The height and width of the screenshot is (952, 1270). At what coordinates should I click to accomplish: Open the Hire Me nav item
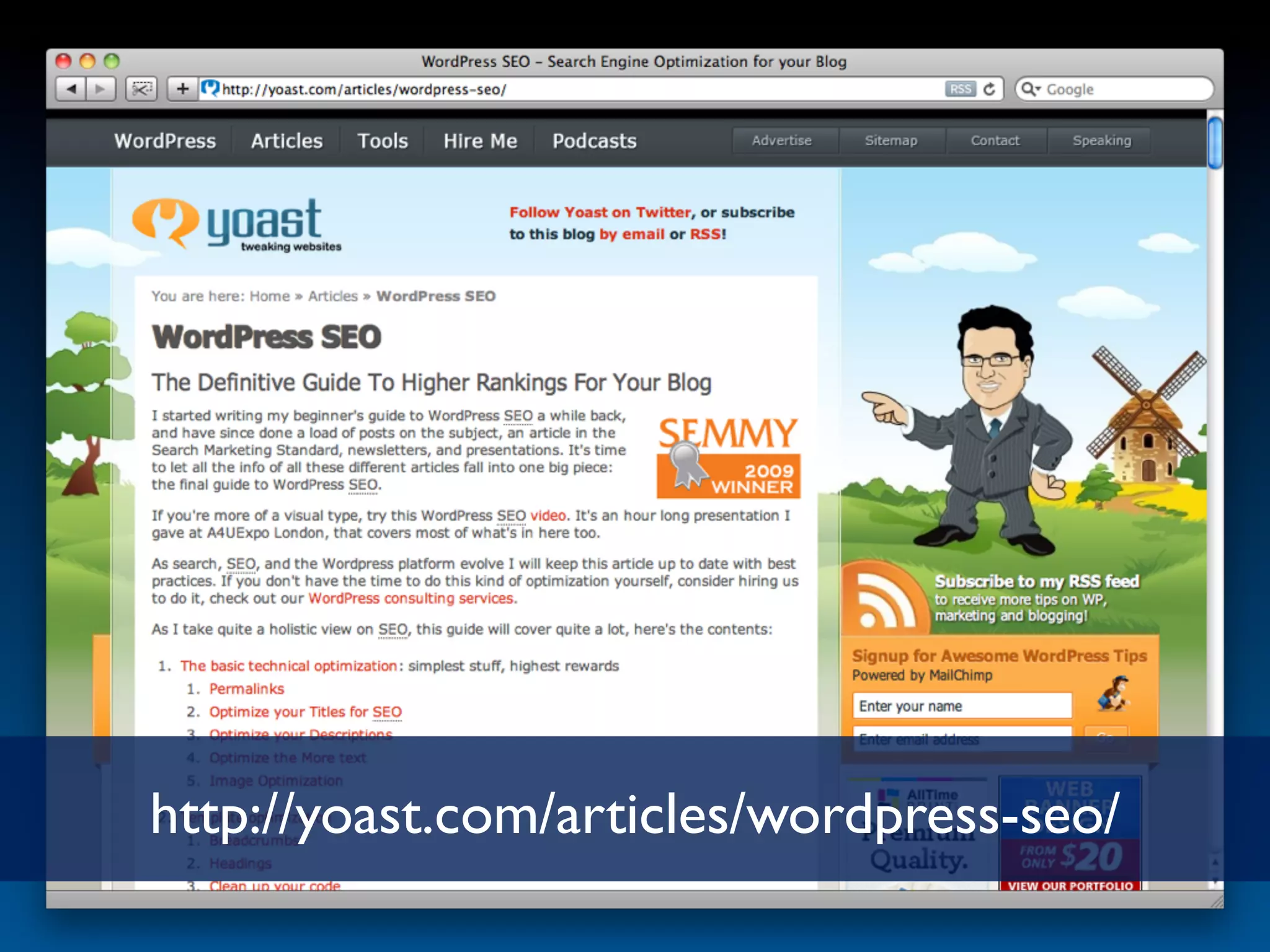[480, 141]
